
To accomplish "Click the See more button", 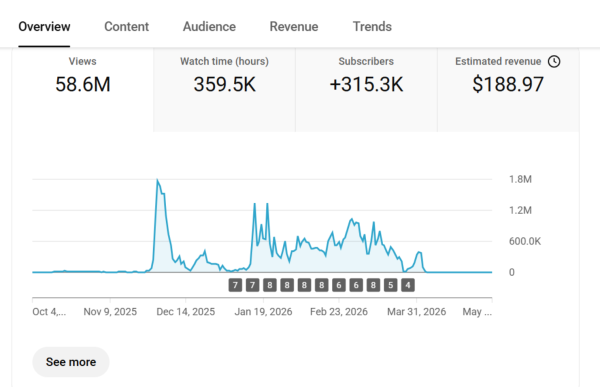I will 71,362.
